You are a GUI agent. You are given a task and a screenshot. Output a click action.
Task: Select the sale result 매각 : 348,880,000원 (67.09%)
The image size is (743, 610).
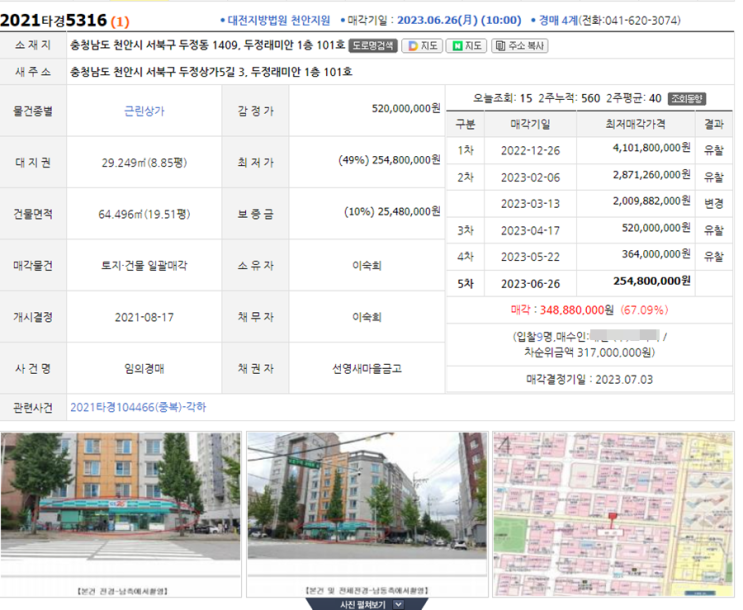589,310
